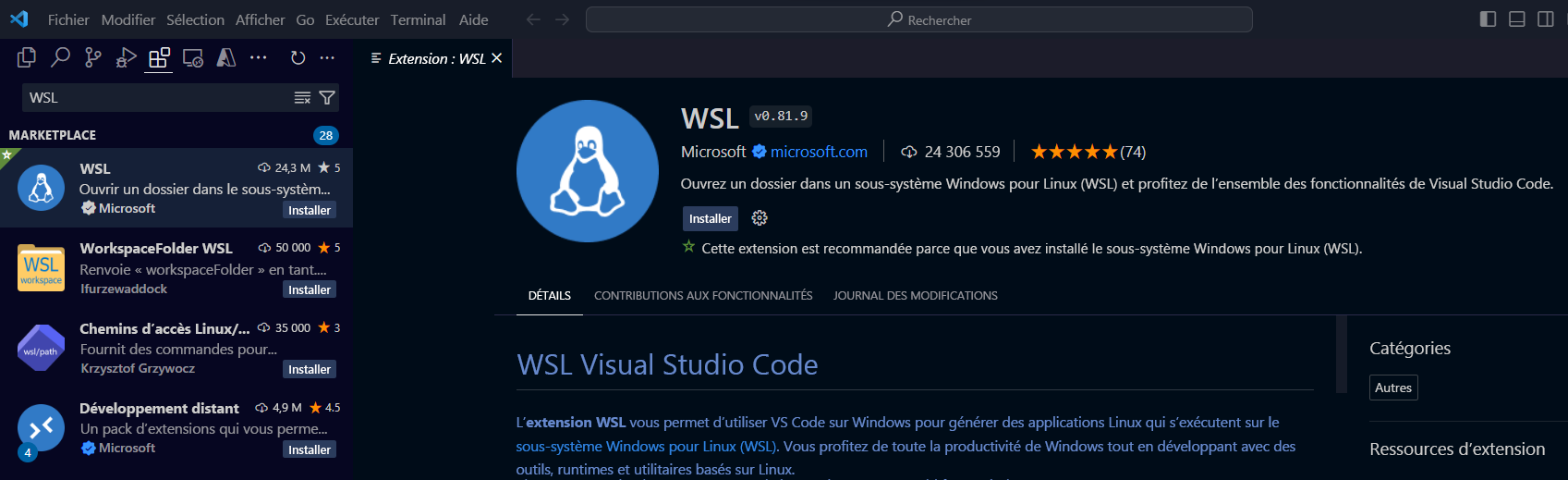Click the WorkspaceFolder WSL workspace icon
This screenshot has height=480, width=1568.
[x=42, y=268]
